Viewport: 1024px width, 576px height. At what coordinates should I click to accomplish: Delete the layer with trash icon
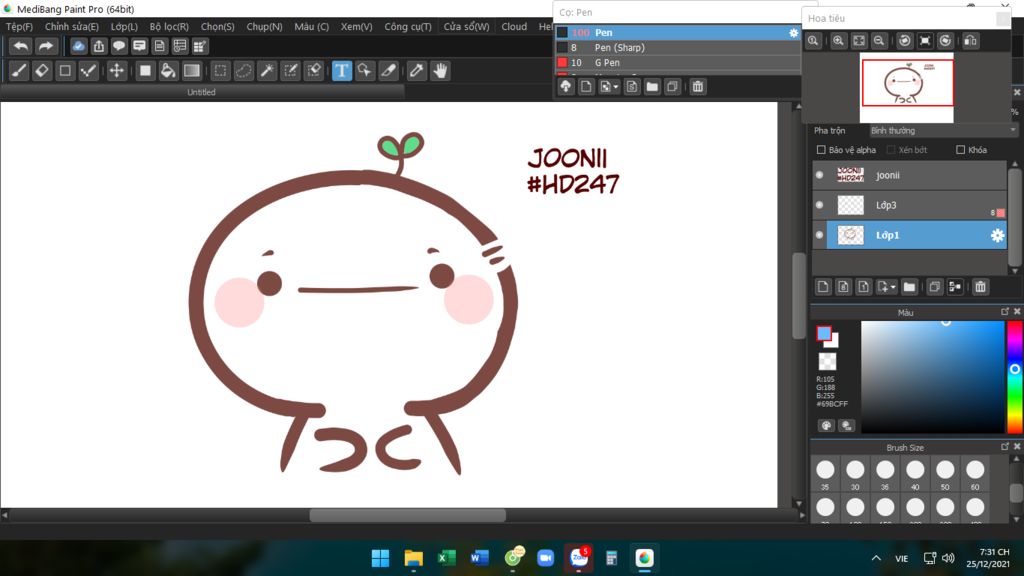pos(980,287)
